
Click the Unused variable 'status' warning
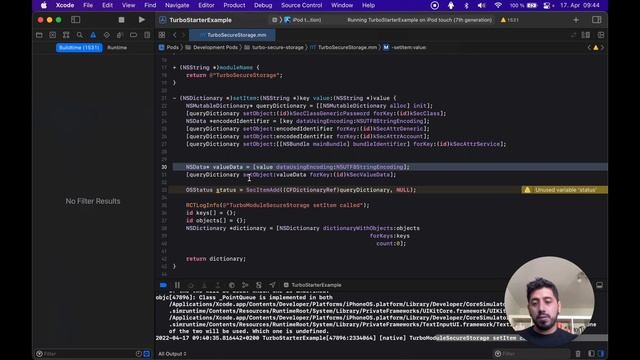click(x=565, y=190)
